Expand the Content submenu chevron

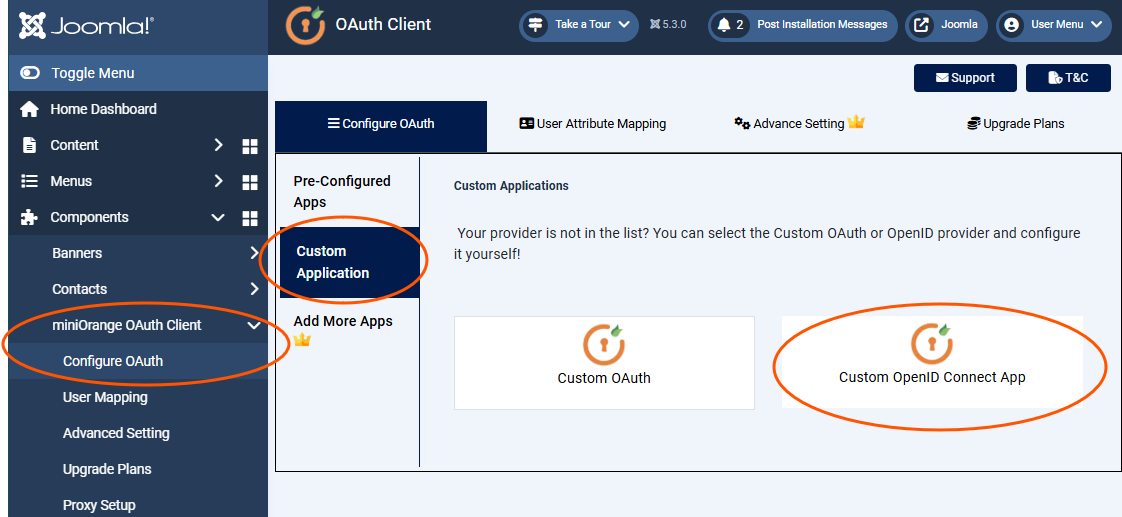click(x=219, y=145)
